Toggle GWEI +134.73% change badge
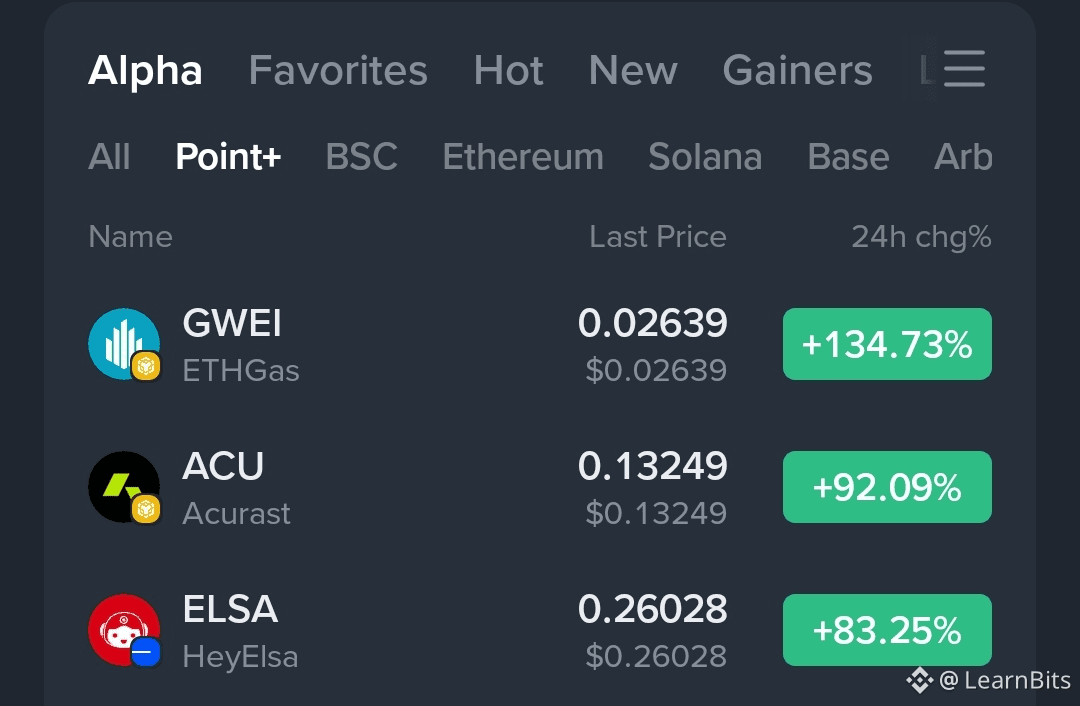This screenshot has width=1080, height=706. [887, 344]
